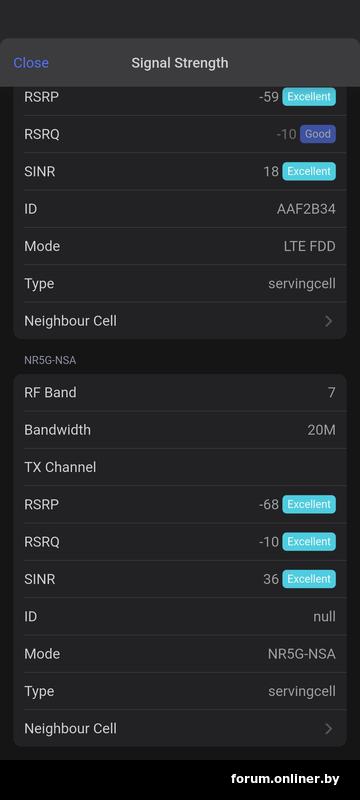The image size is (360, 800).
Task: Tap the LTE RSRP Excellent badge
Action: (x=309, y=96)
